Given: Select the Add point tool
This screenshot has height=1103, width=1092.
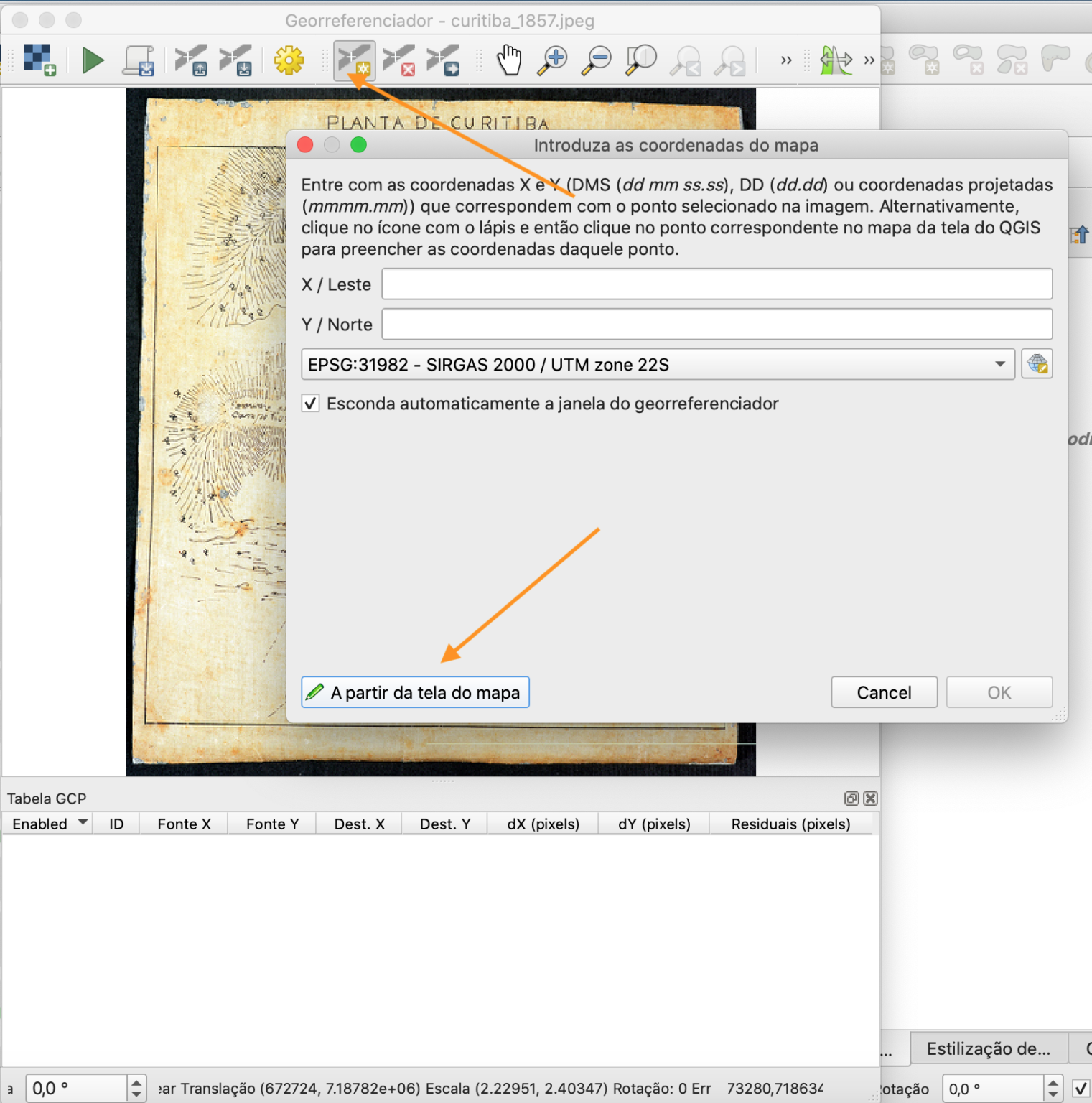Looking at the screenshot, I should pos(355,60).
